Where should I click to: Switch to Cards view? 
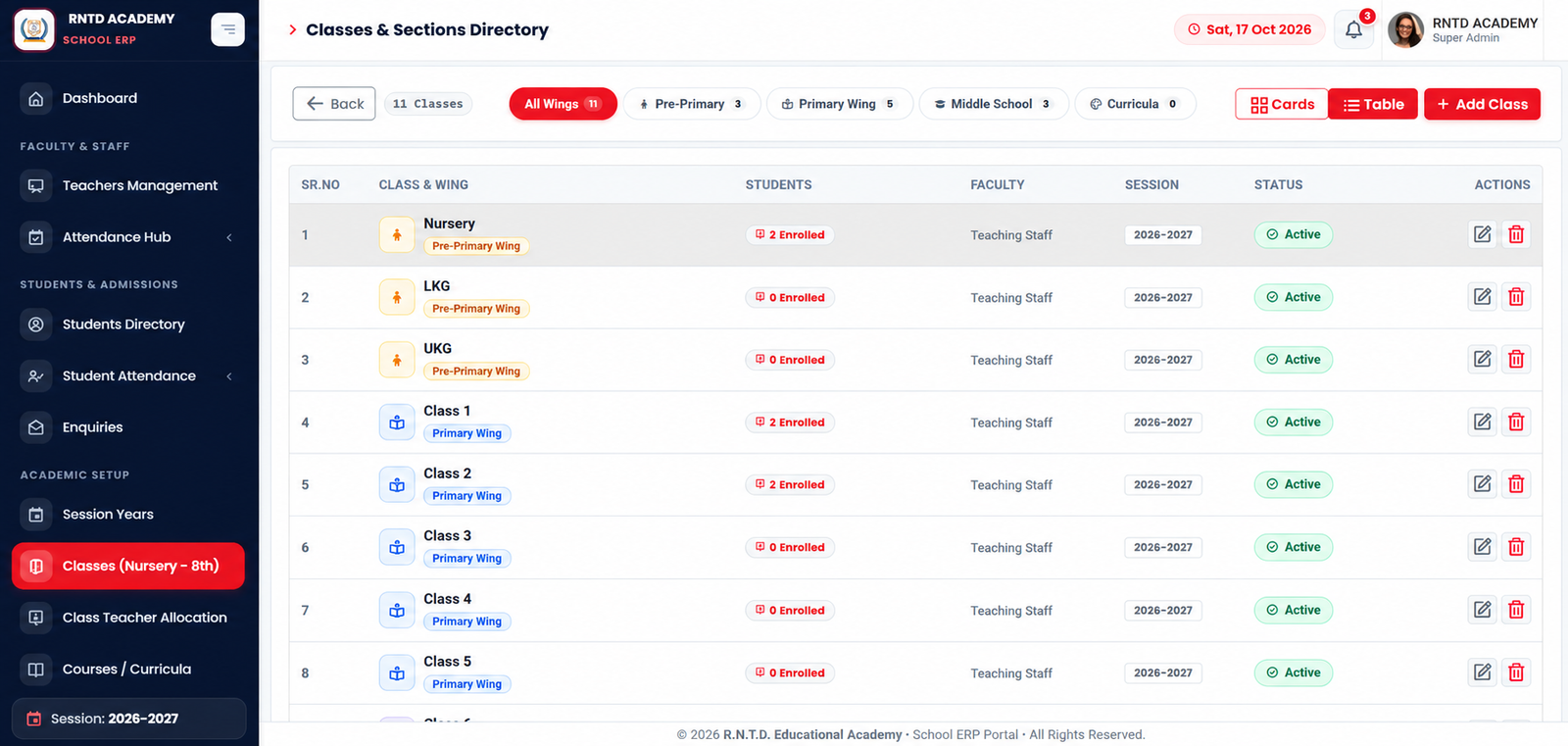pyautogui.click(x=1282, y=104)
